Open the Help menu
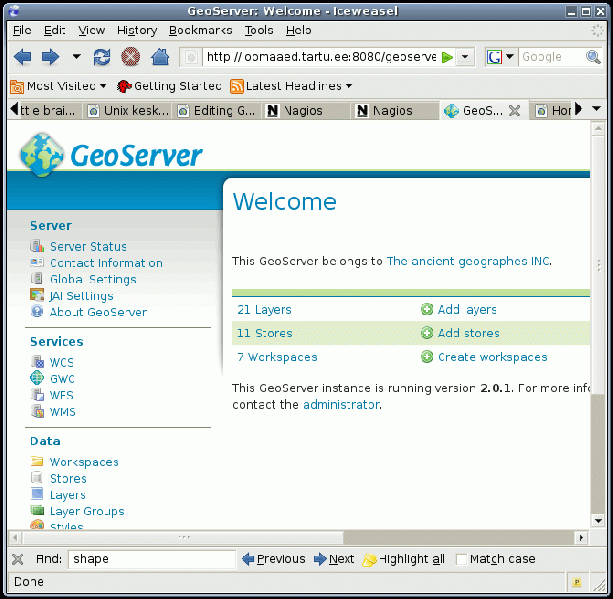 coord(298,30)
